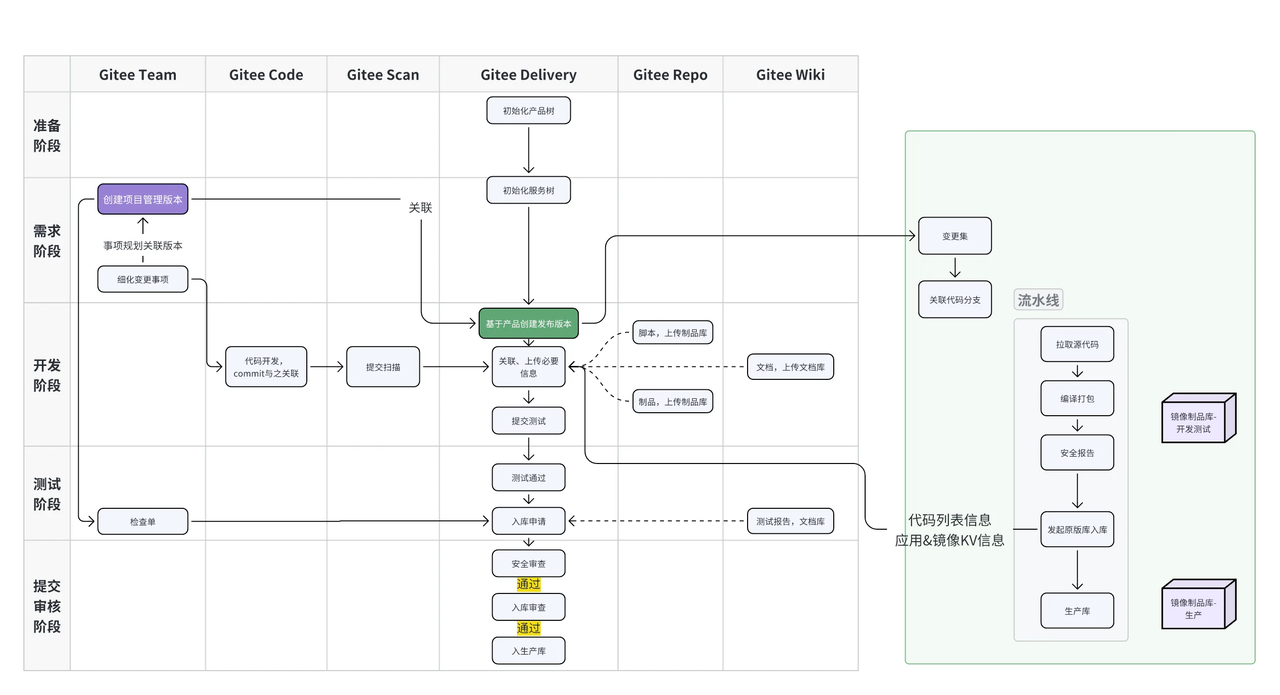
Task: Select the green 基于产品创建发布版本 node
Action: [x=528, y=323]
